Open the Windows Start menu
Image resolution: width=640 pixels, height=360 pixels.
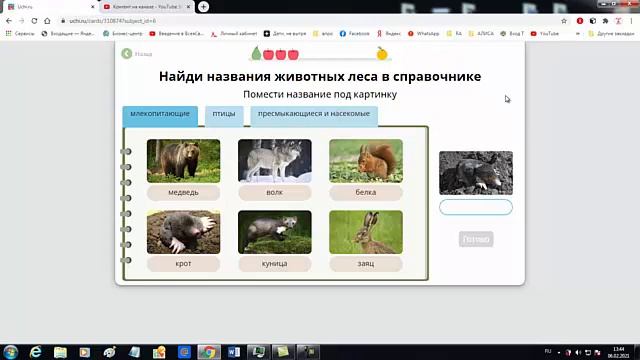tap(10, 352)
